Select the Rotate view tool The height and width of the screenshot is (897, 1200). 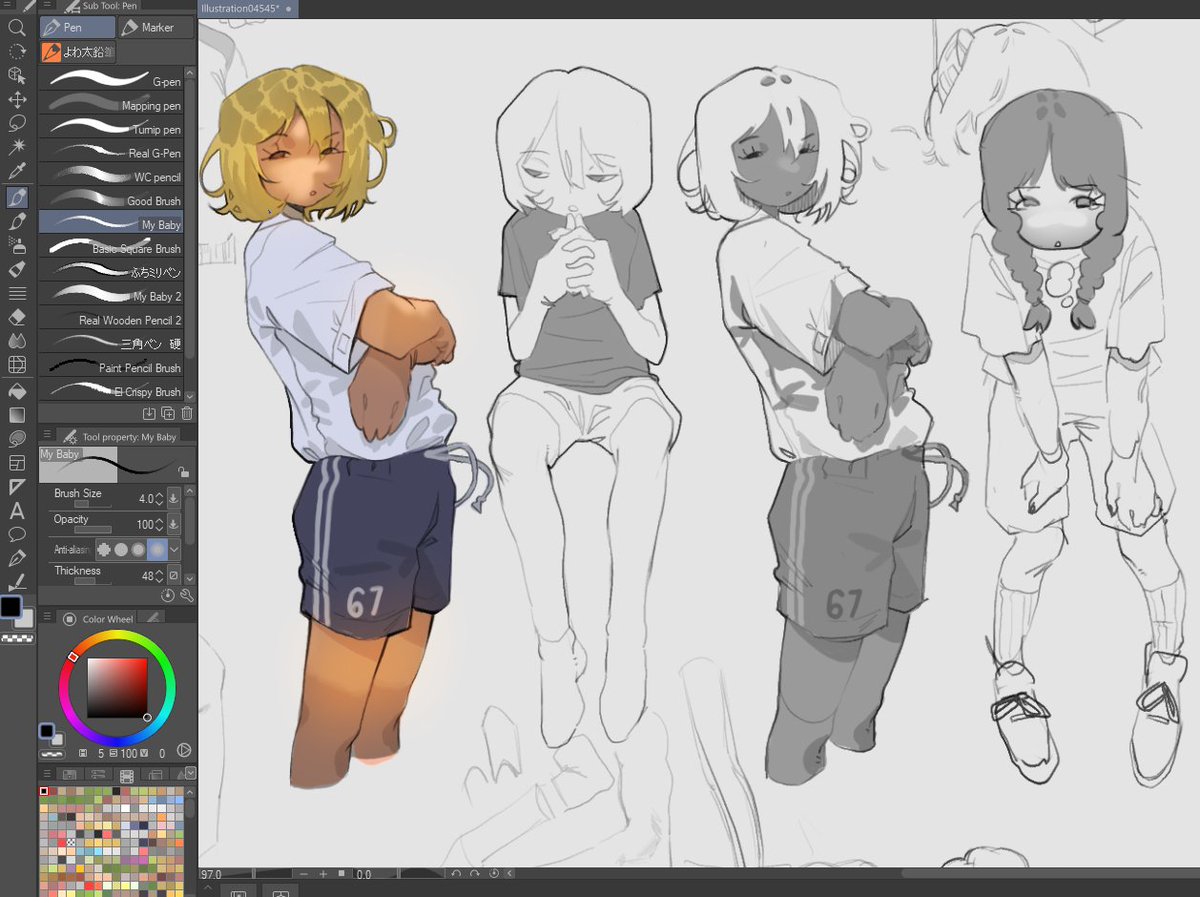coord(17,51)
